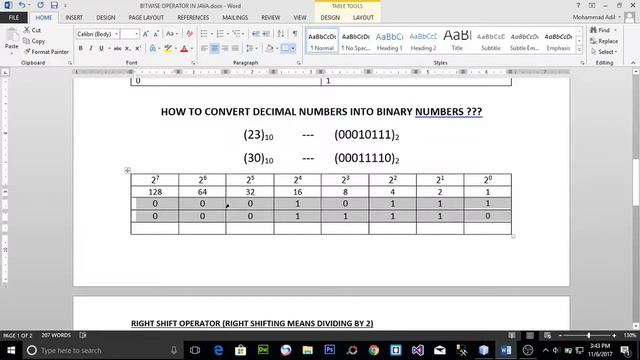The image size is (640, 360).
Task: Click the Cut icon in Clipboard group
Action: pyautogui.click(x=27, y=30)
